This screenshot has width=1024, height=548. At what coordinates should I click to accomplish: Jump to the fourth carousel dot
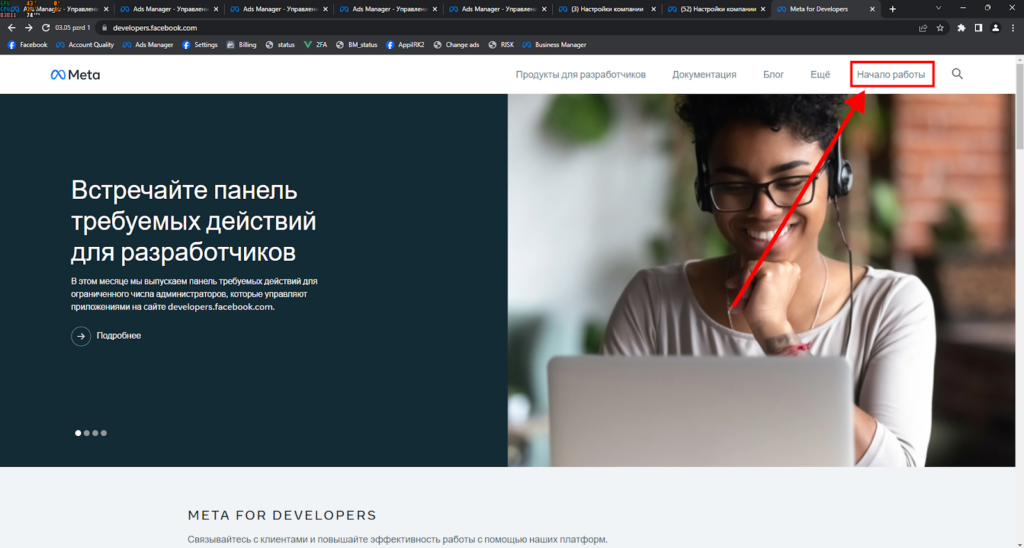point(104,433)
